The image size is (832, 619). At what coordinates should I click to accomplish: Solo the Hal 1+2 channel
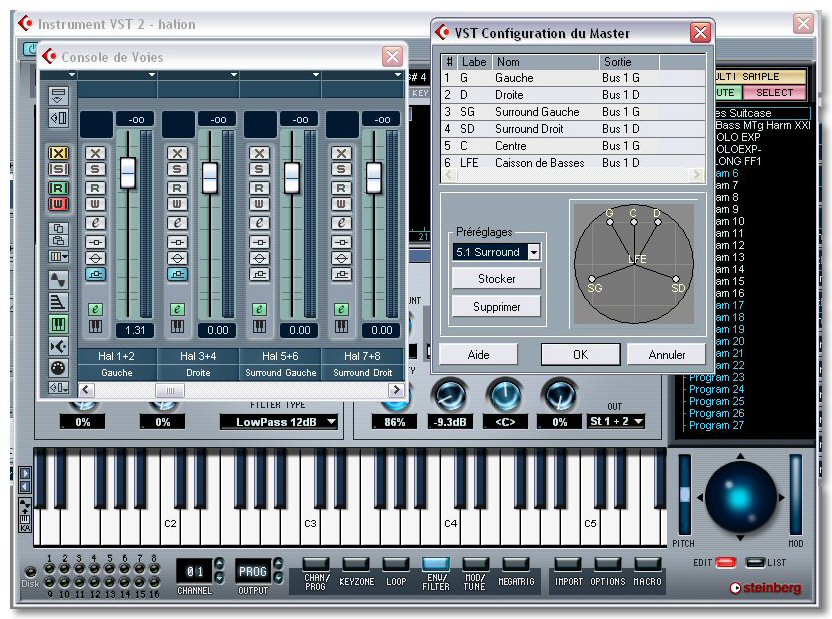click(96, 169)
